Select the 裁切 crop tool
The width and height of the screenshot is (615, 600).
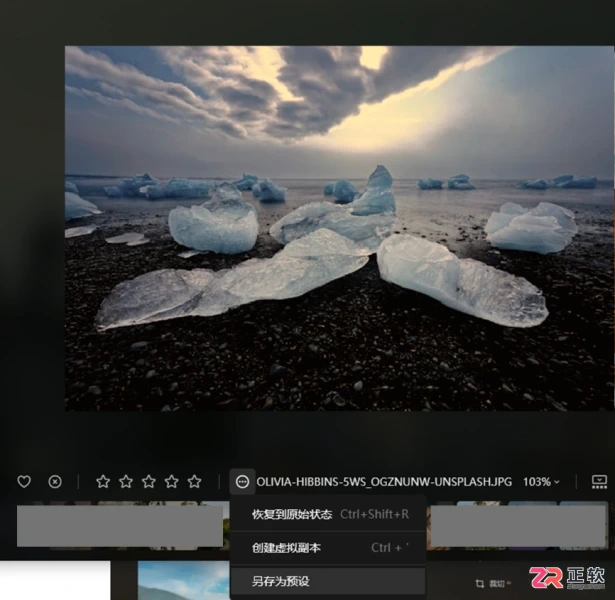pos(493,584)
